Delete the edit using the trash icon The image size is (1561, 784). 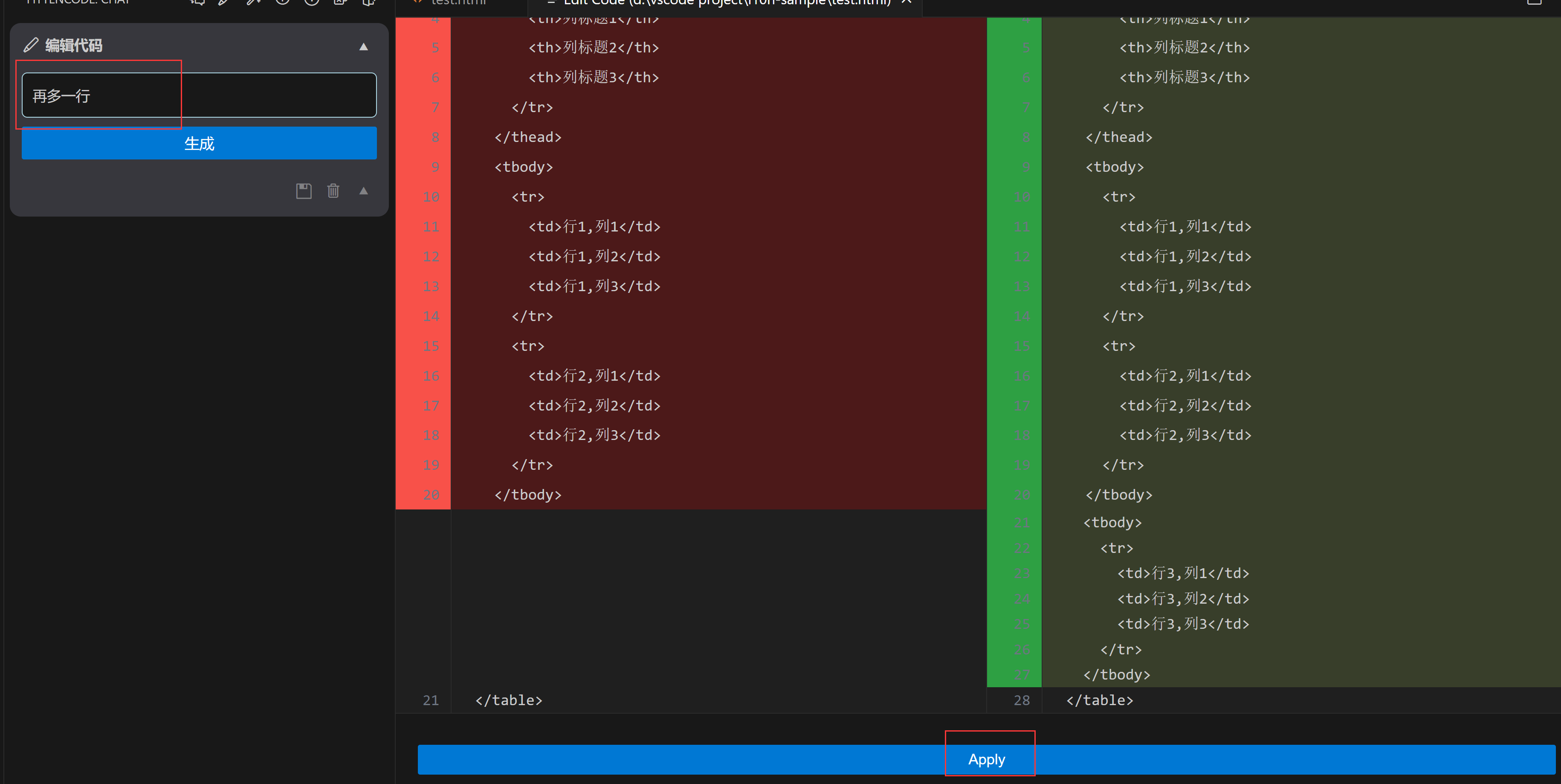pos(333,191)
